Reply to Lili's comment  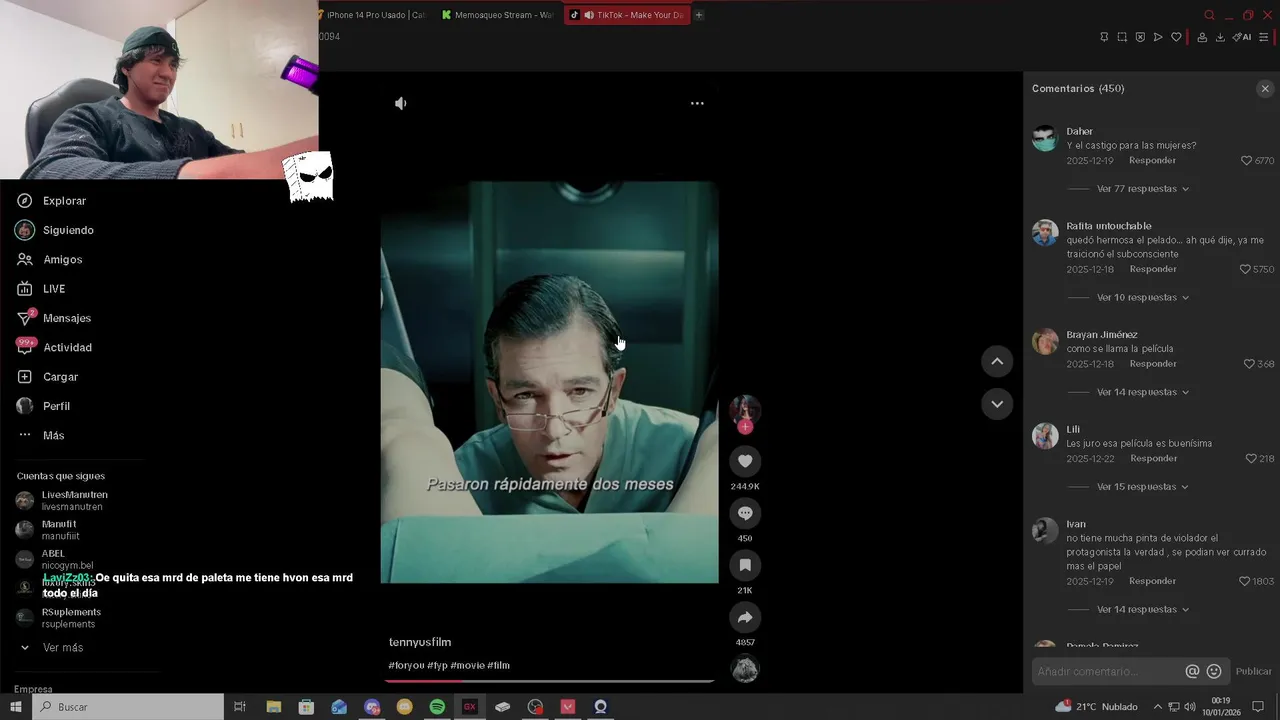click(1154, 459)
